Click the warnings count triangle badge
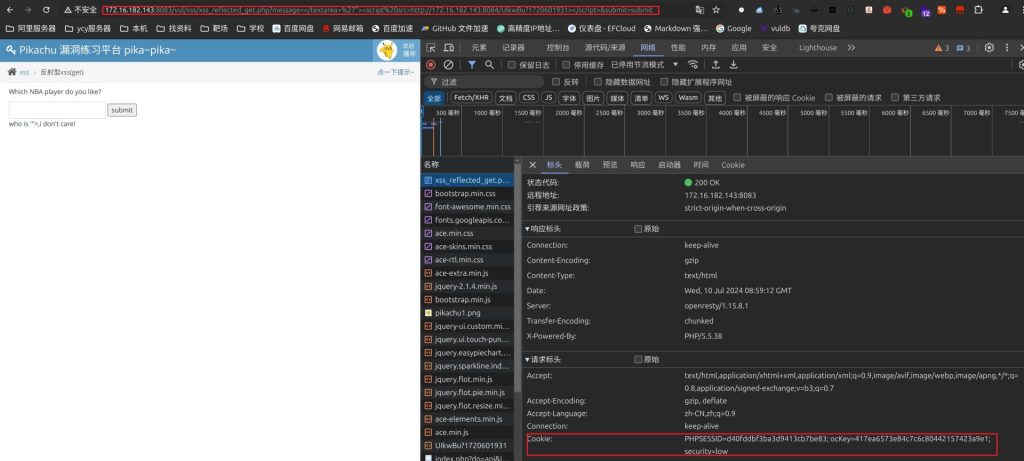This screenshot has width=1024, height=461. [942, 48]
